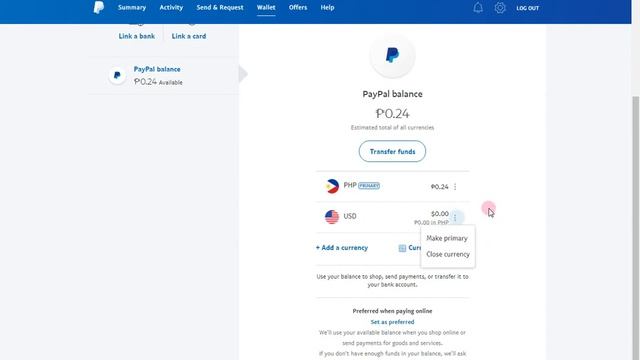
Task: Click the PayPal logo in navigation bar
Action: coord(98,7)
